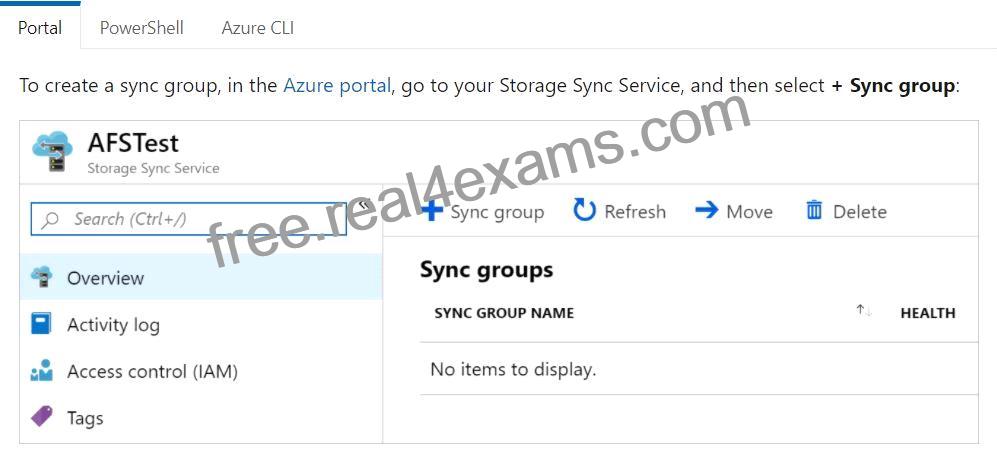
Task: Switch to the PowerShell tab
Action: (x=142, y=28)
